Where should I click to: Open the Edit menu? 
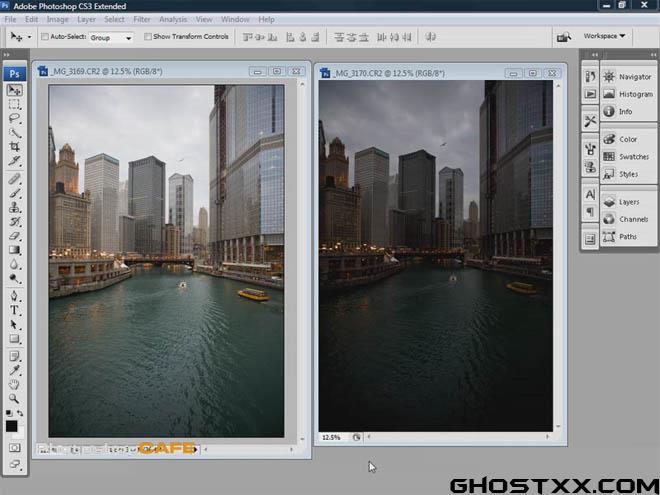pyautogui.click(x=31, y=19)
